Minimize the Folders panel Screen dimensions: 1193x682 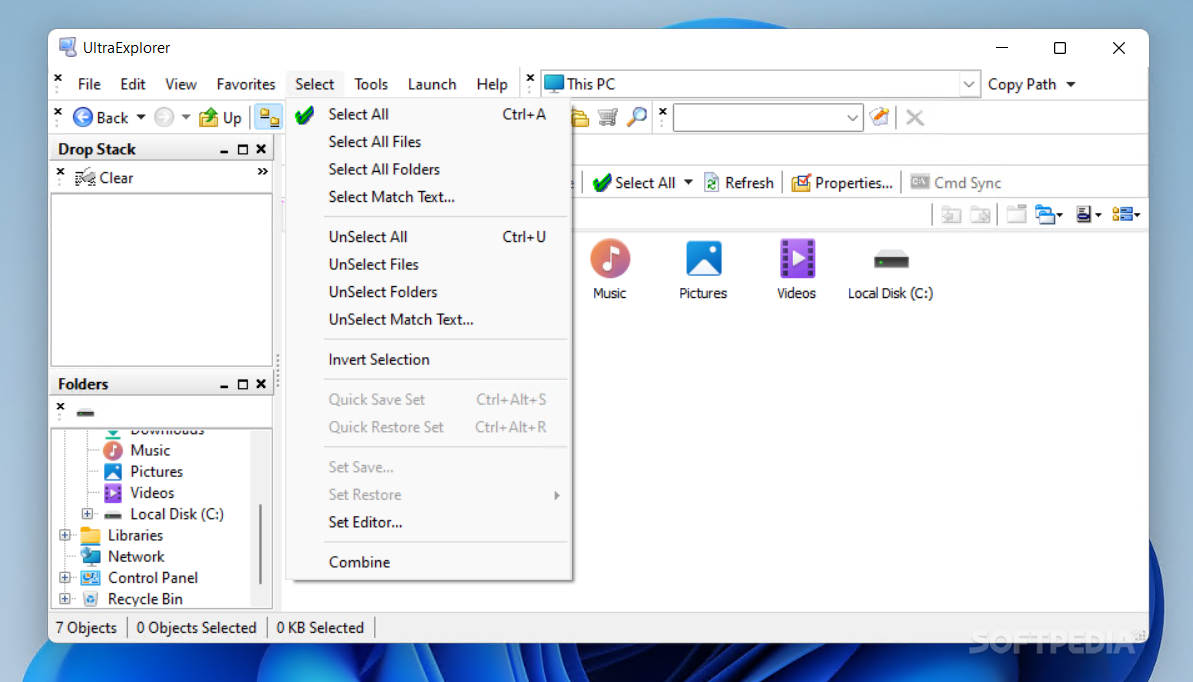tap(224, 385)
